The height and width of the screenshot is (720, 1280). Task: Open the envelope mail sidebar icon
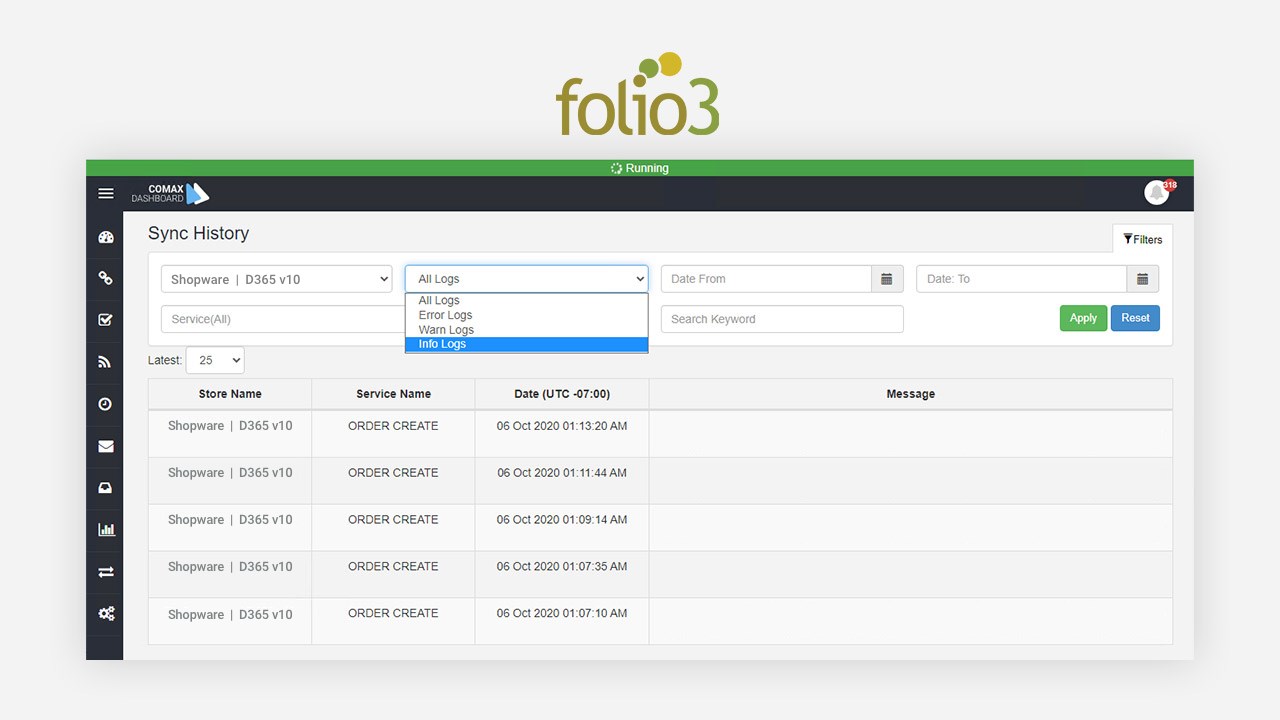(106, 446)
